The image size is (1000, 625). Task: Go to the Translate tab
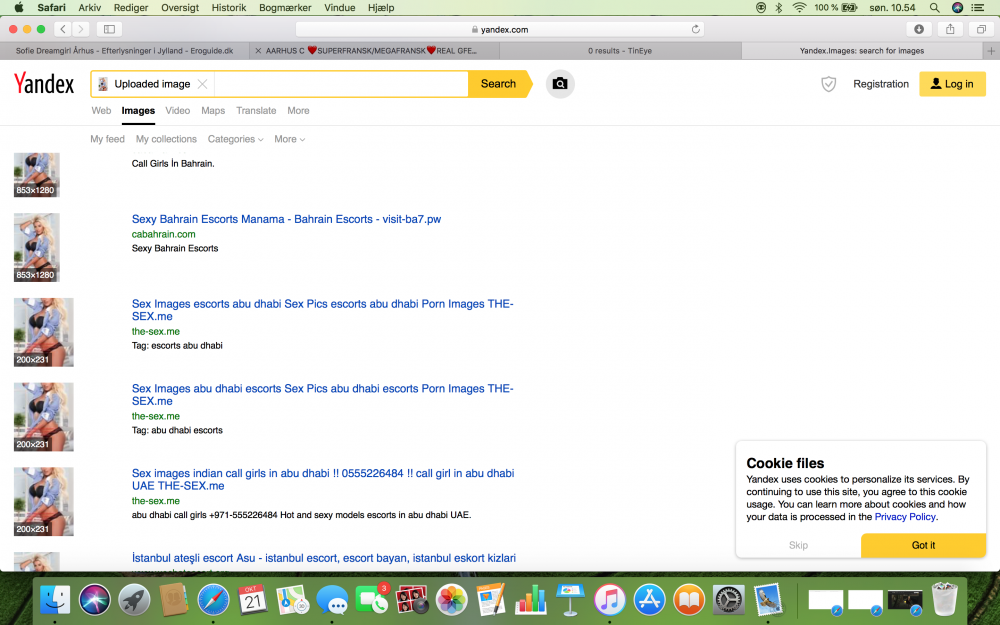256,110
